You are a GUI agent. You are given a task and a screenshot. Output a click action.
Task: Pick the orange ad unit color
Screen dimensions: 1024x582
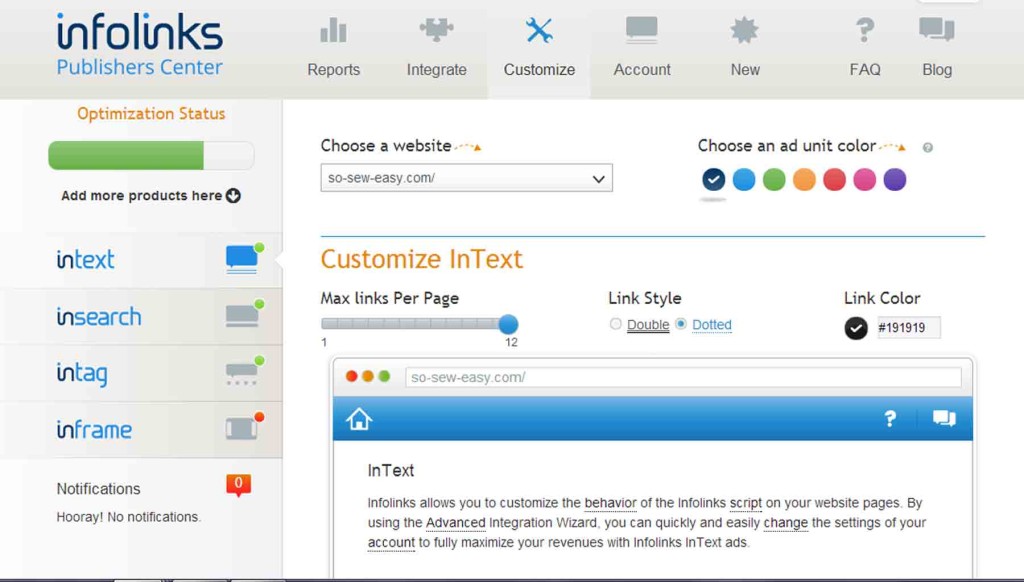[804, 179]
